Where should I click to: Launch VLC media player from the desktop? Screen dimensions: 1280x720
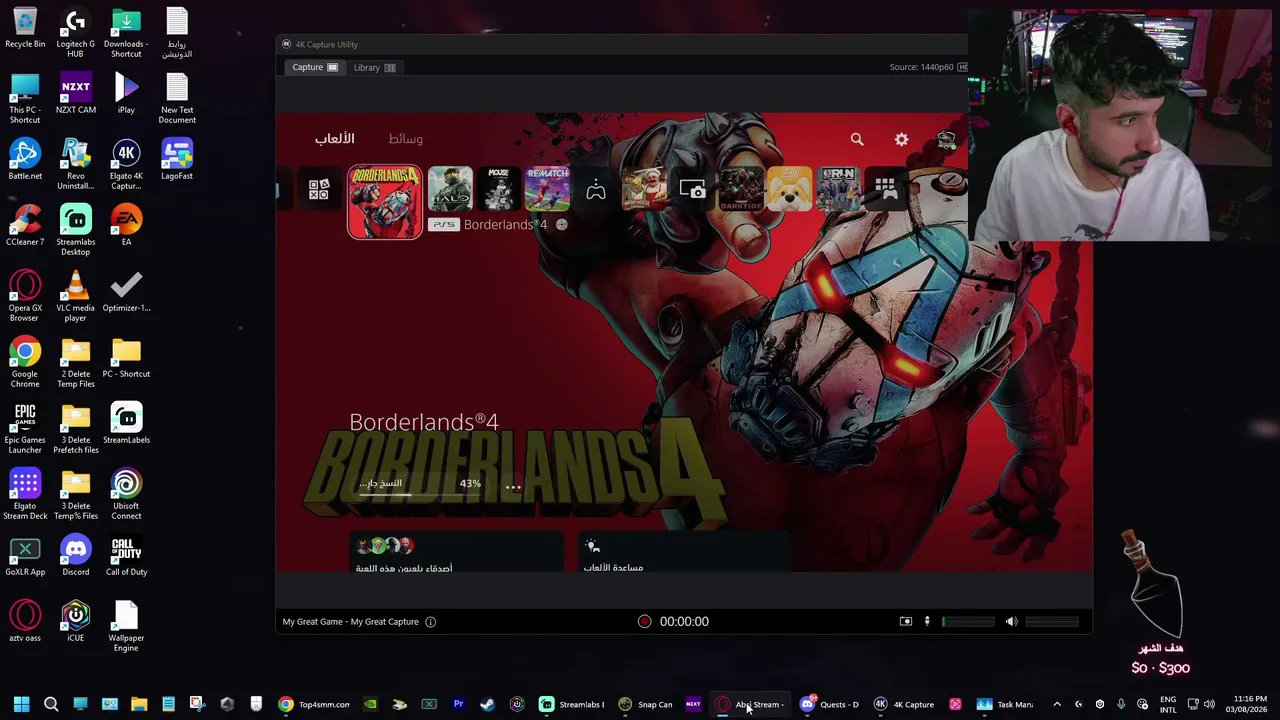pyautogui.click(x=75, y=297)
